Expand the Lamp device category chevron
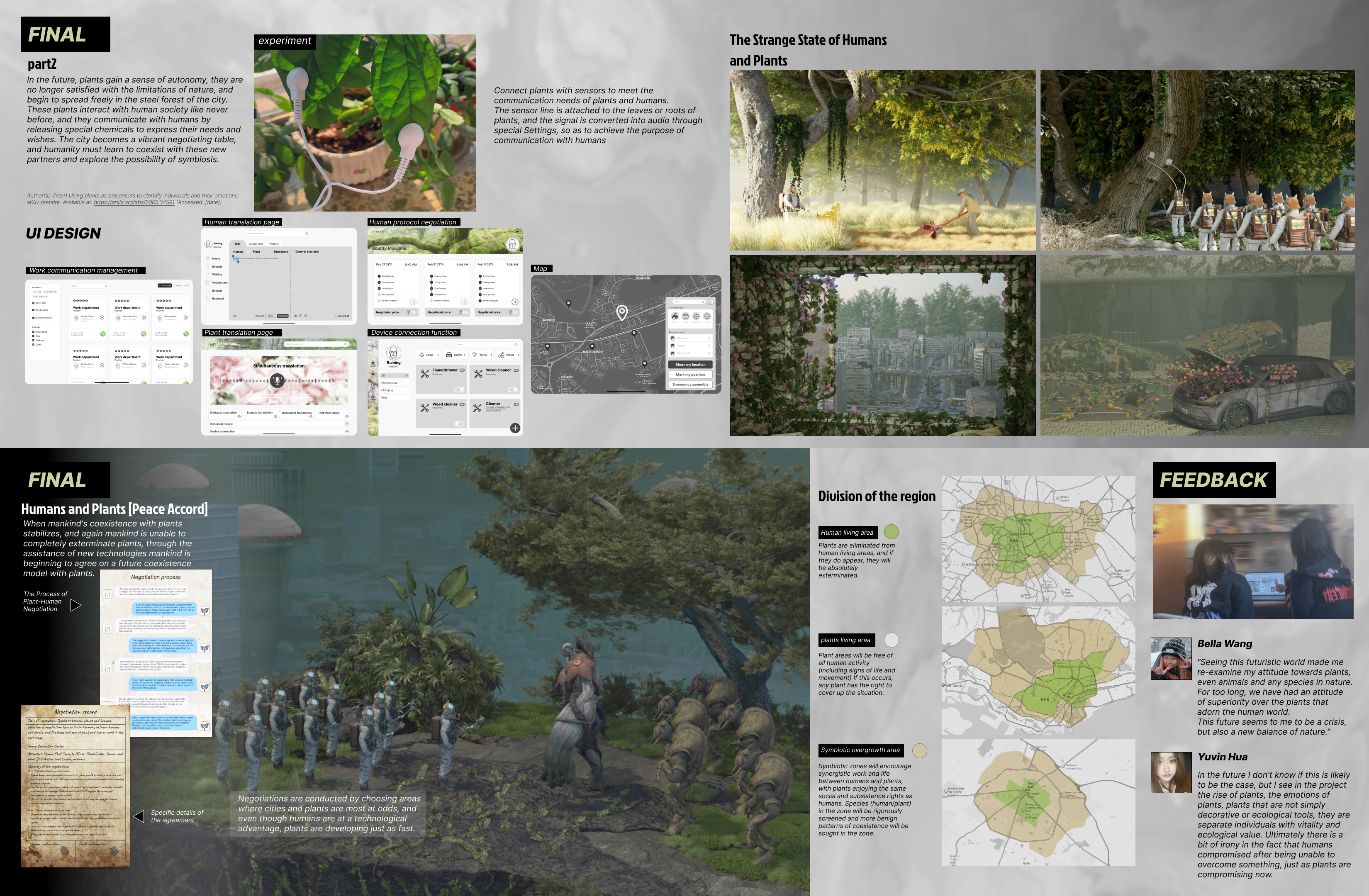Screen dimensions: 1369x896 [x=438, y=355]
